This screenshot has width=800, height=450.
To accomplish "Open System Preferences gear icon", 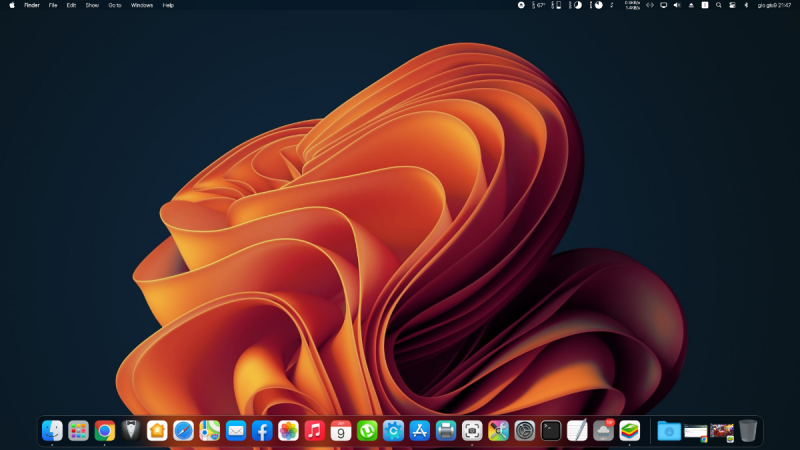I will pos(525,431).
